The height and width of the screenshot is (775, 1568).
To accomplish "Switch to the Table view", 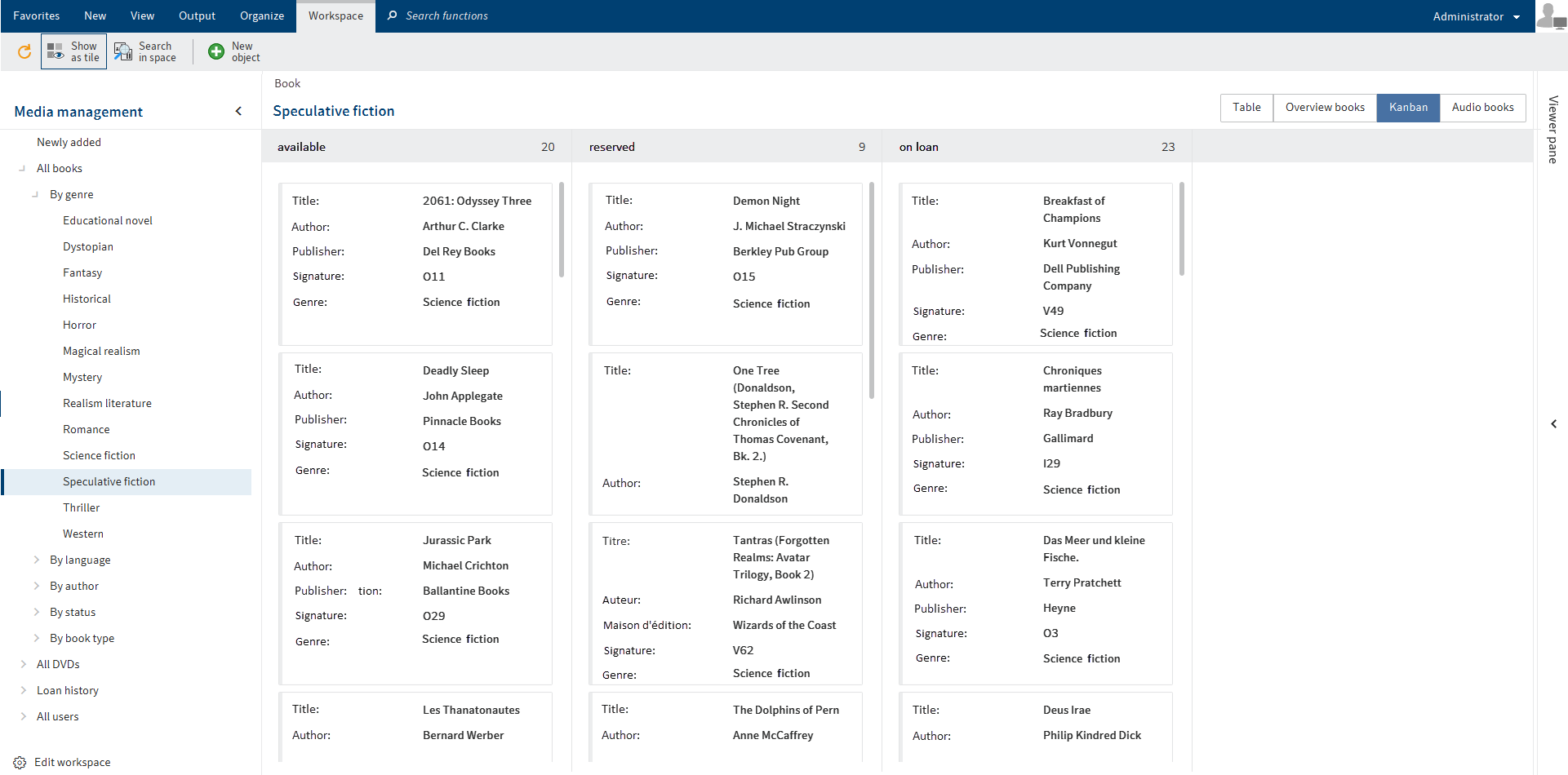I will tap(1246, 107).
